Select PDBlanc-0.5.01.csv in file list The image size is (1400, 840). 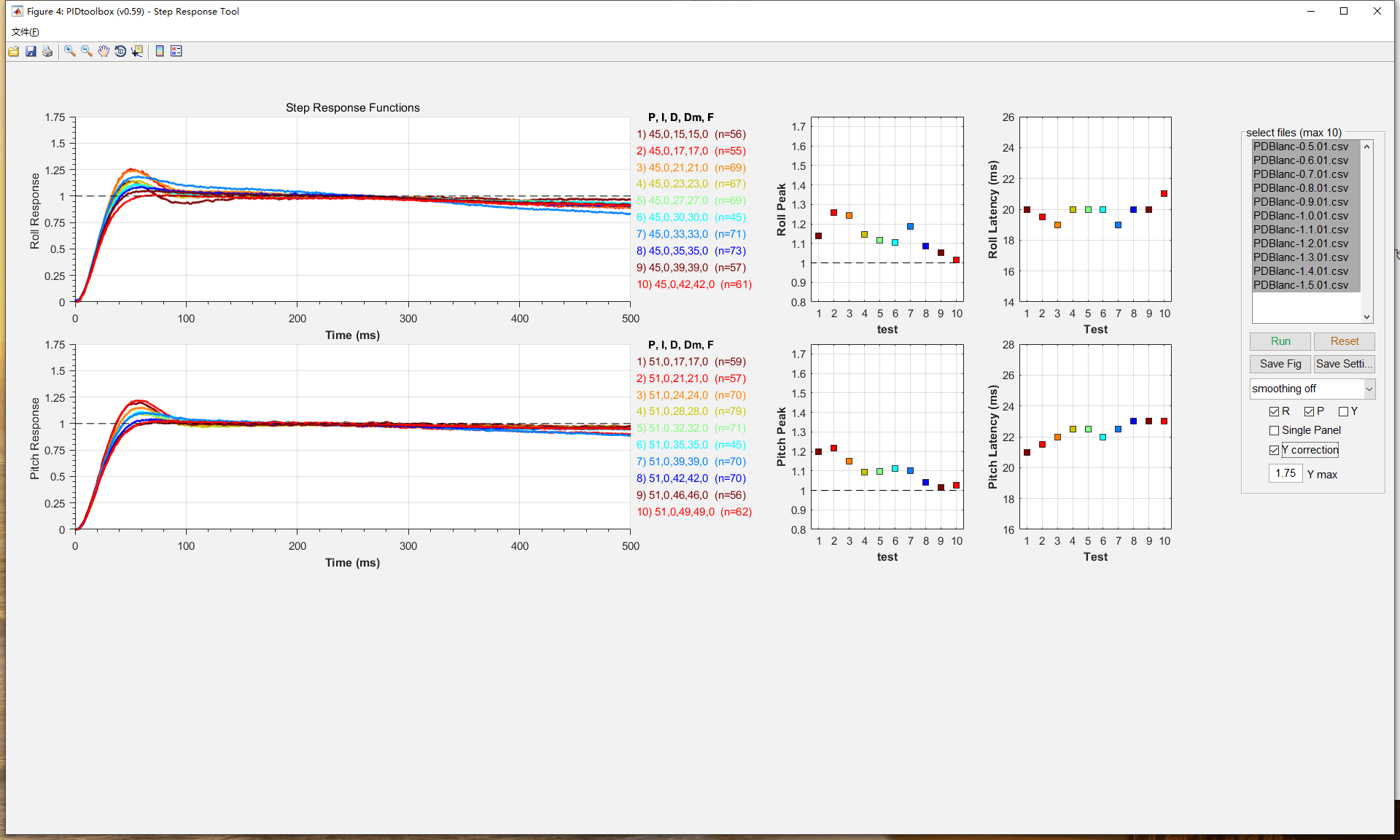[1306, 147]
